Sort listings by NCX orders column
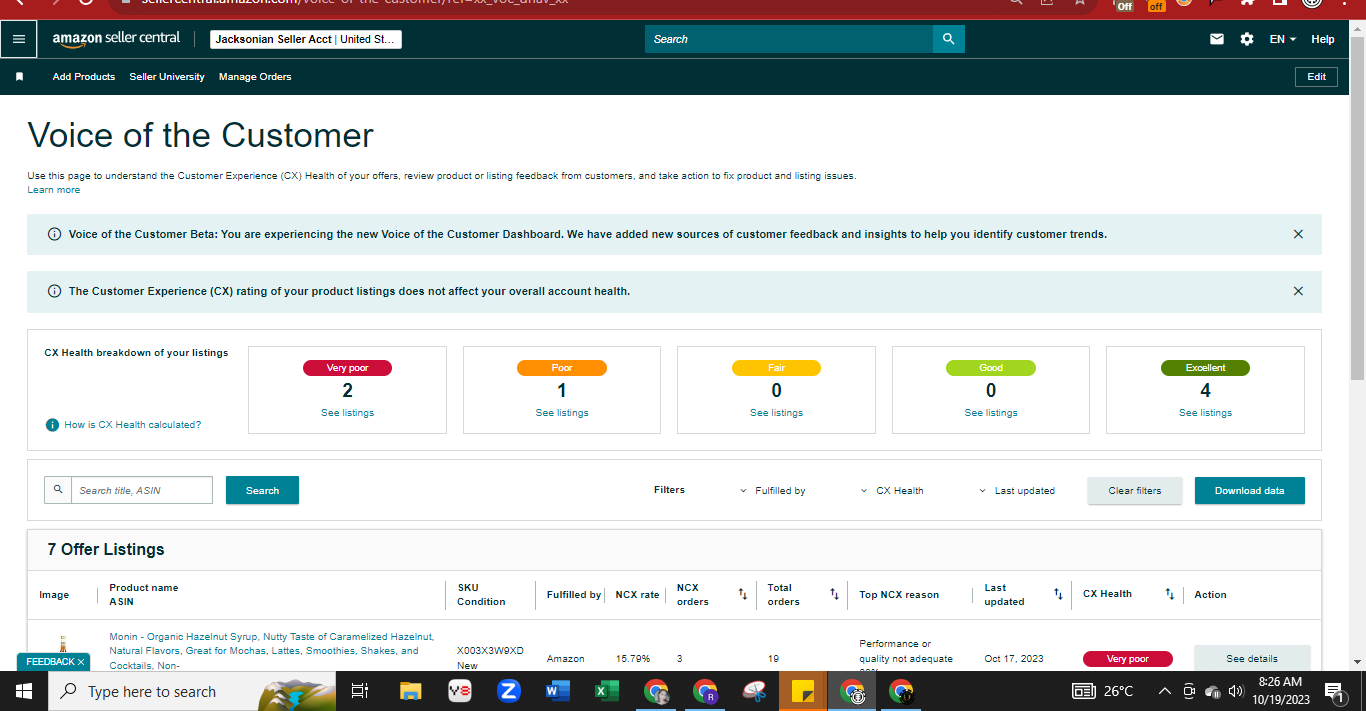Image resolution: width=1366 pixels, height=711 pixels. [x=742, y=594]
